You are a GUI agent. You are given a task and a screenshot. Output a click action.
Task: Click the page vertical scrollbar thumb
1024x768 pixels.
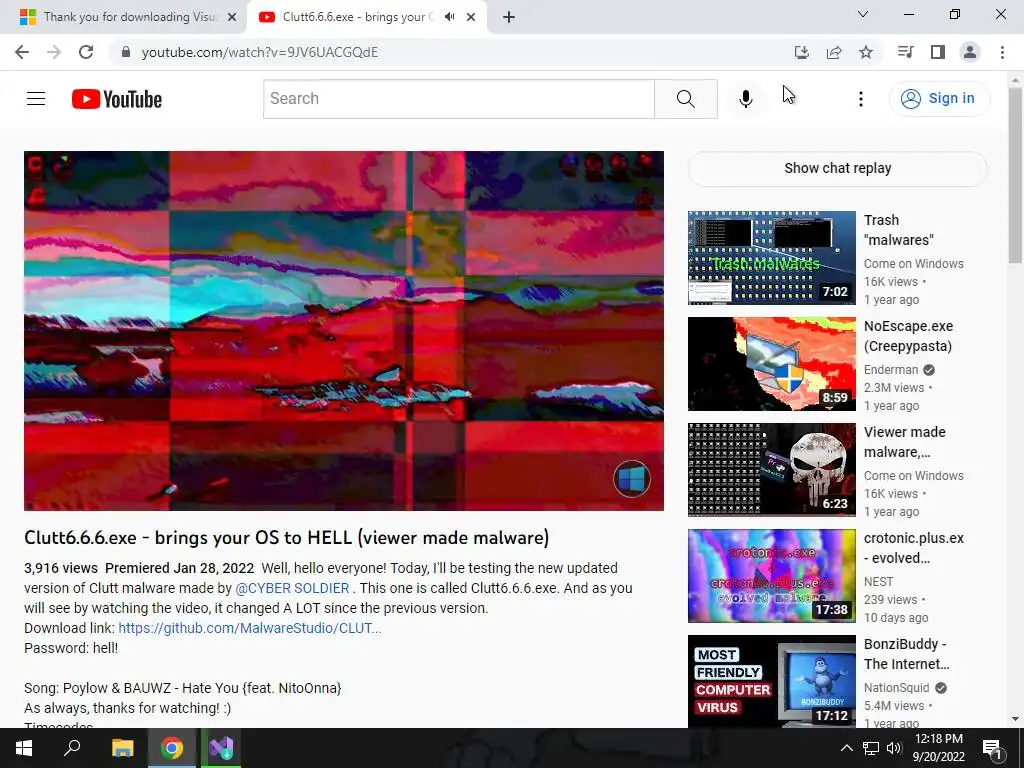point(1016,176)
